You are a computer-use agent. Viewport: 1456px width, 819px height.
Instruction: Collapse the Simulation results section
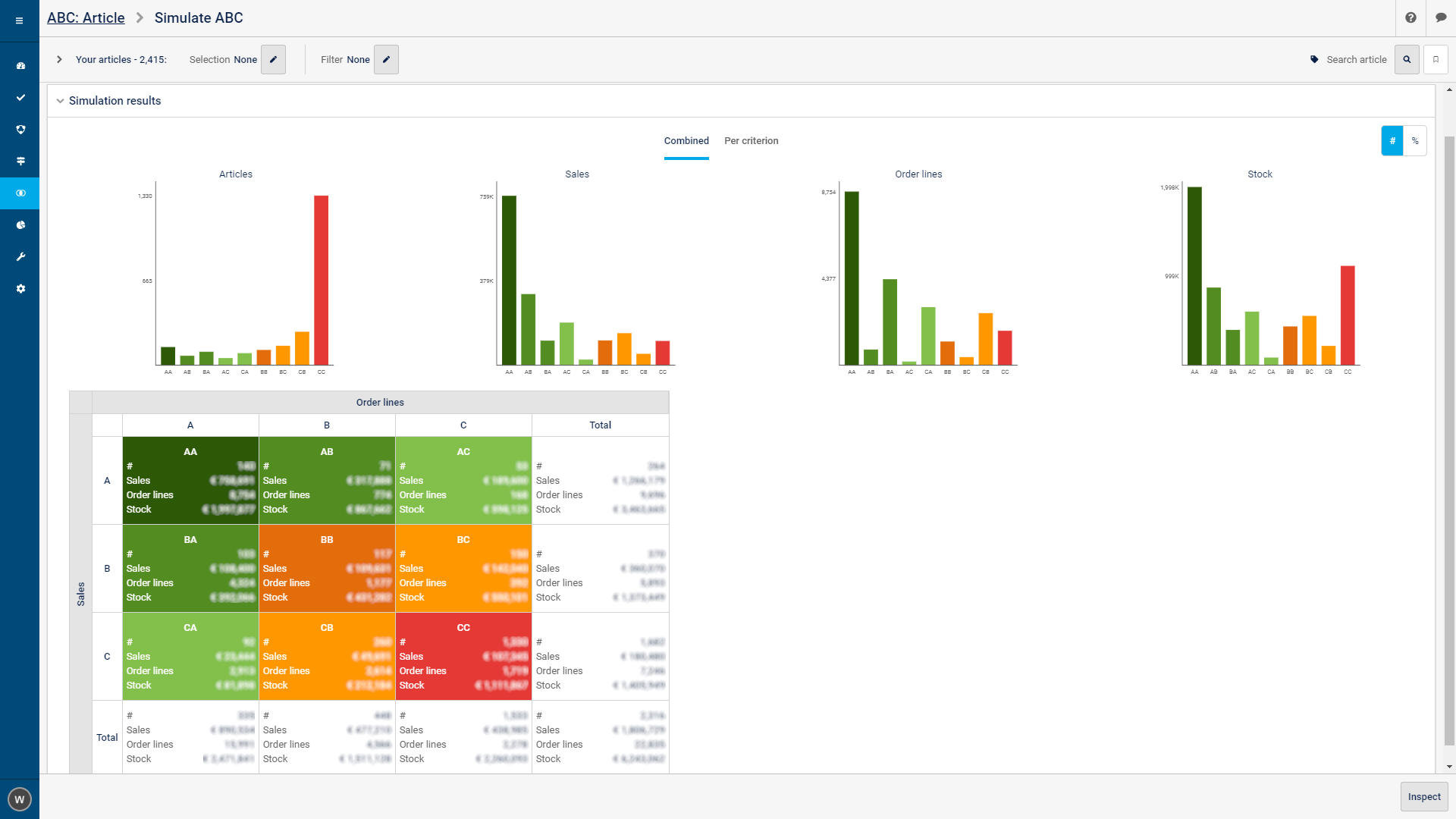60,101
